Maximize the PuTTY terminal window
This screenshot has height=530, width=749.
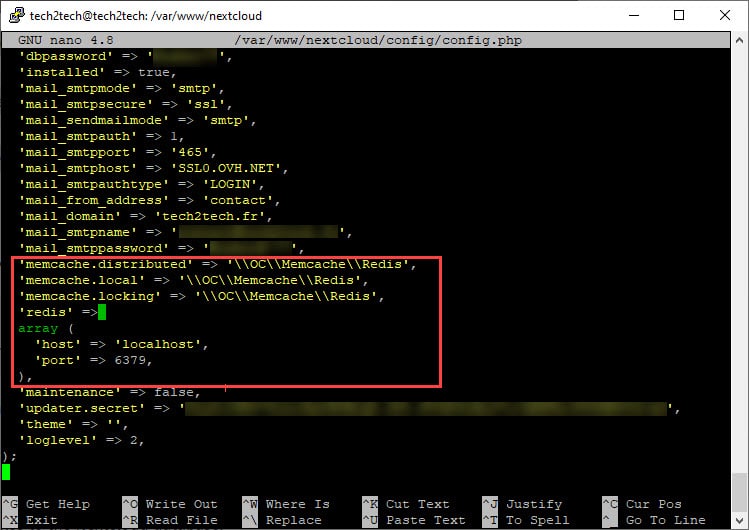(x=679, y=15)
